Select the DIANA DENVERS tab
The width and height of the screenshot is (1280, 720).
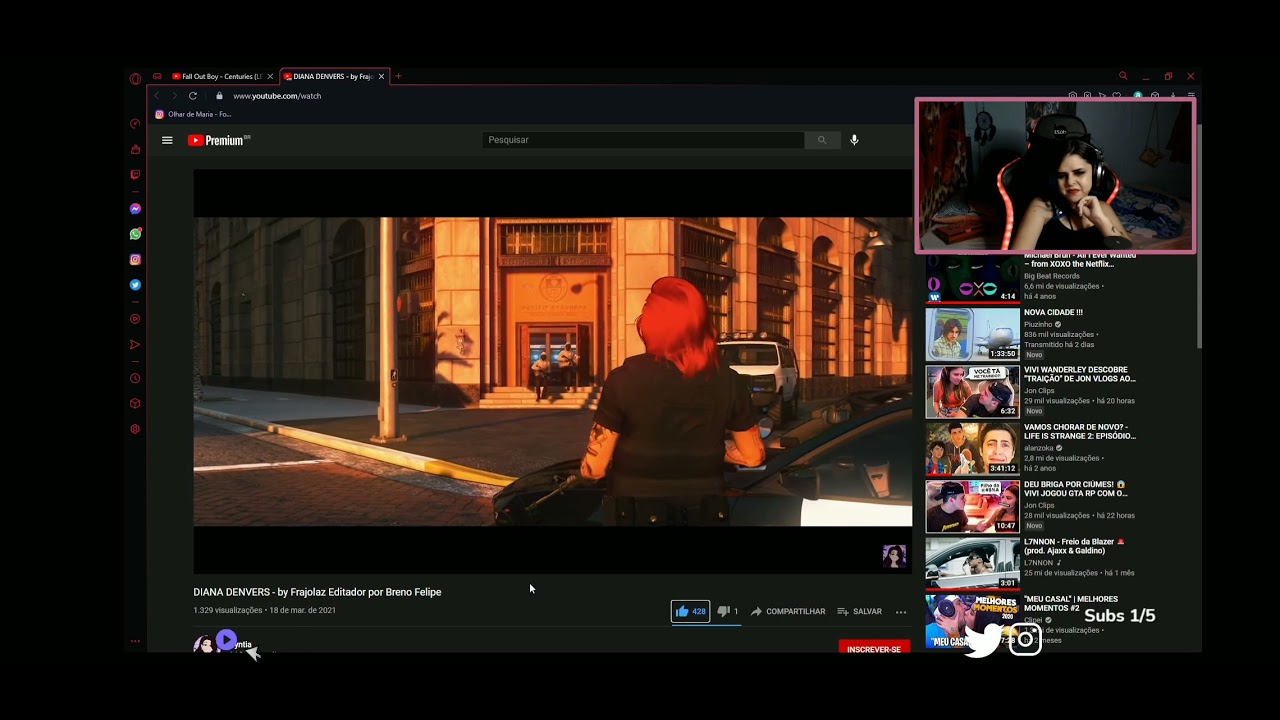(x=332, y=76)
